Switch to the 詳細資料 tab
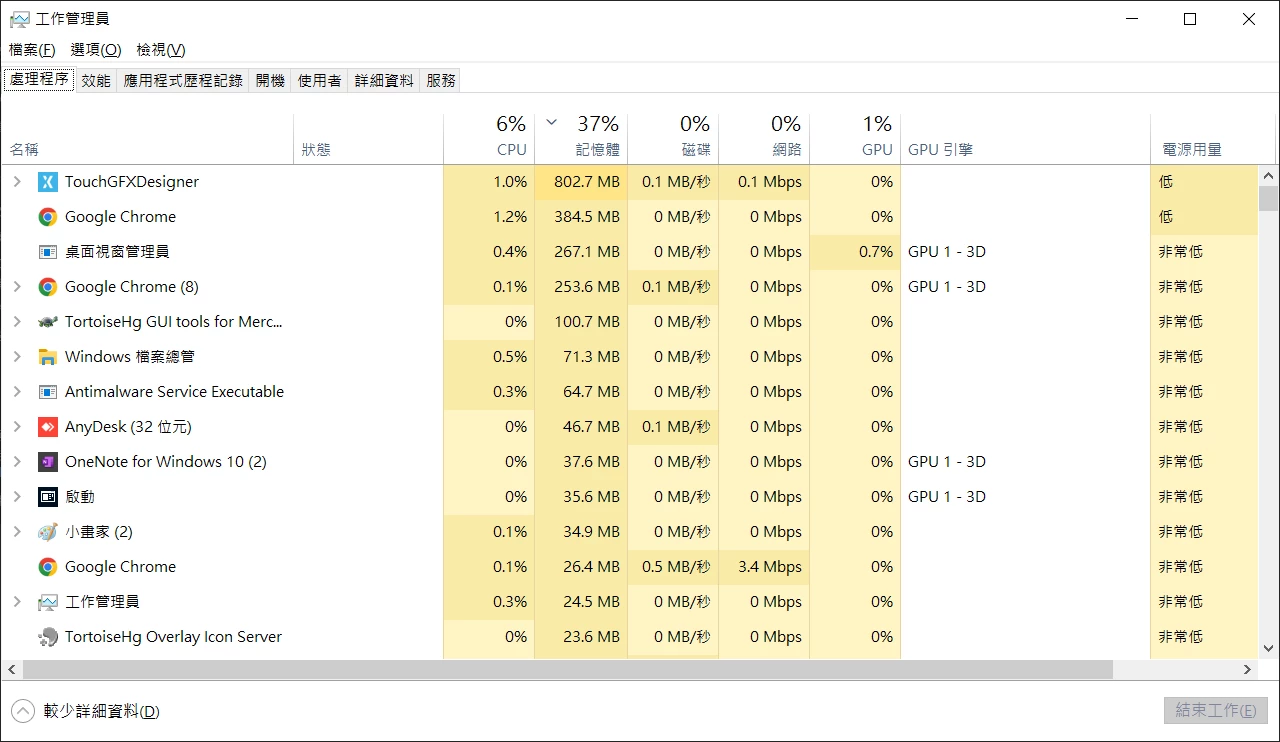This screenshot has width=1280, height=742. (x=384, y=81)
